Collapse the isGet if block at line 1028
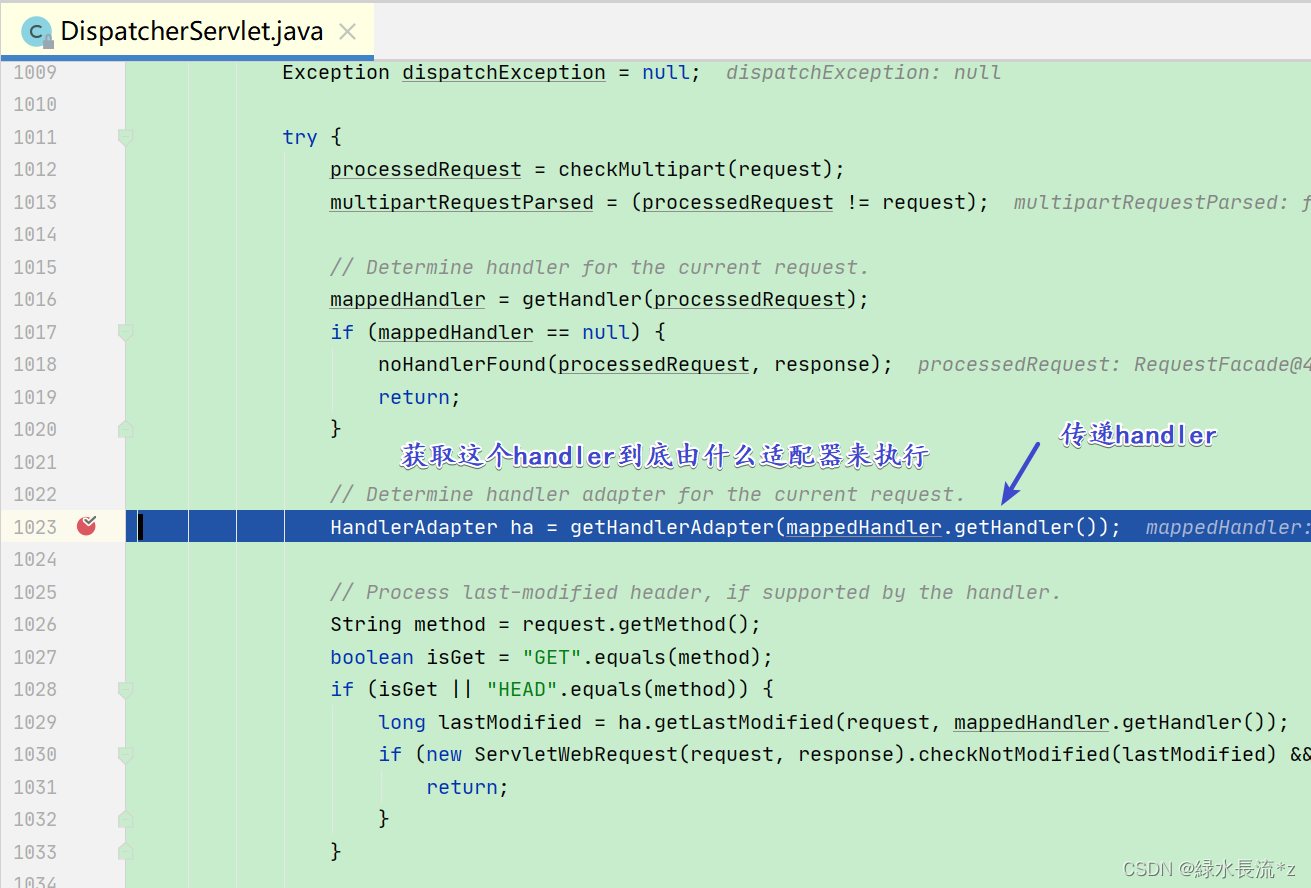This screenshot has height=888, width=1311. click(x=125, y=689)
